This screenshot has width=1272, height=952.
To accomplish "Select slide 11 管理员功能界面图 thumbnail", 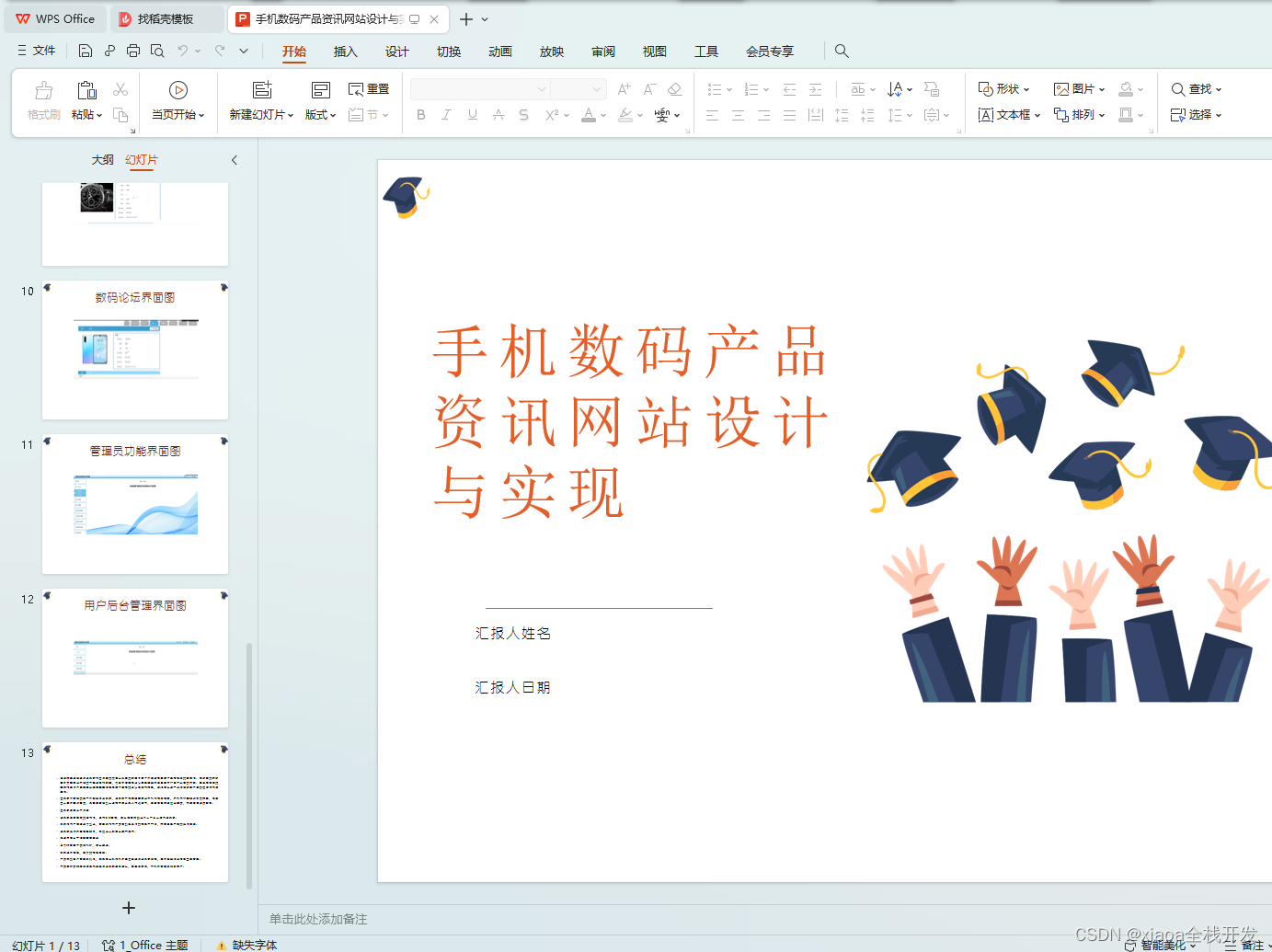I will click(134, 504).
